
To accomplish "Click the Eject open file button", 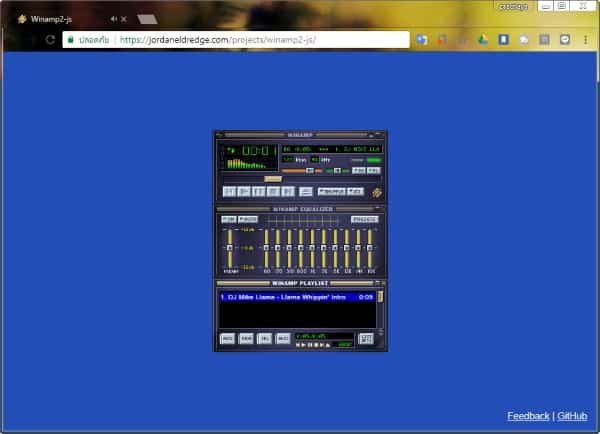I will pyautogui.click(x=306, y=190).
